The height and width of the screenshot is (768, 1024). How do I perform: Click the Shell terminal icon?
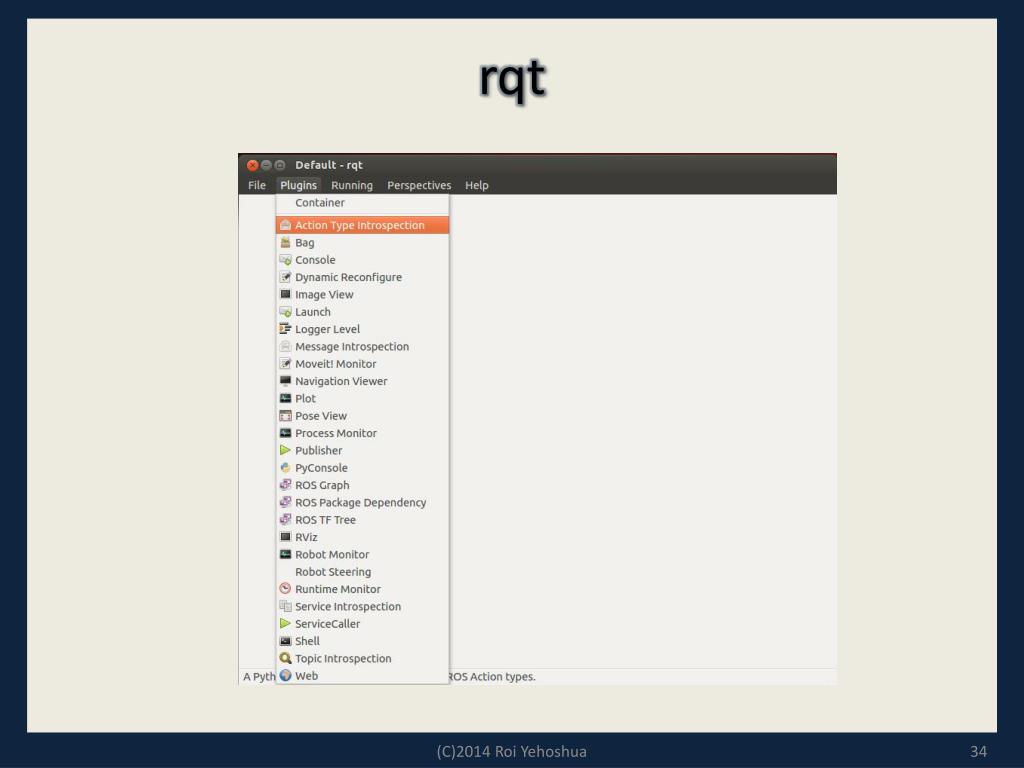pos(285,641)
